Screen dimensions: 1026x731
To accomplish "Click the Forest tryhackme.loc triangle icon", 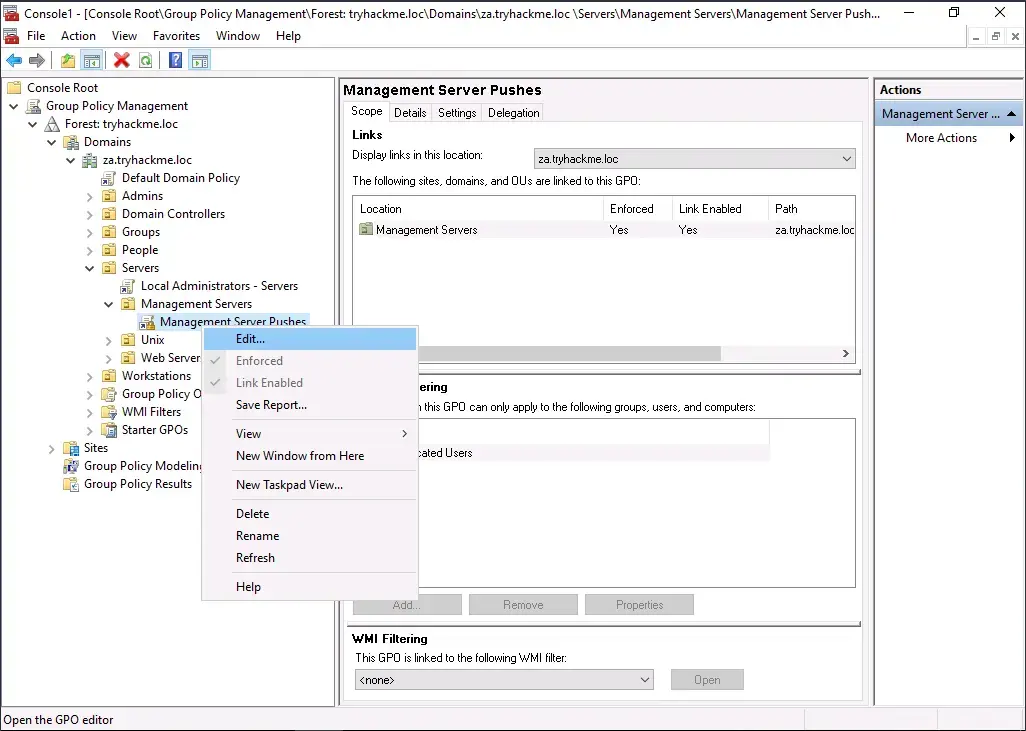I will tap(52, 124).
